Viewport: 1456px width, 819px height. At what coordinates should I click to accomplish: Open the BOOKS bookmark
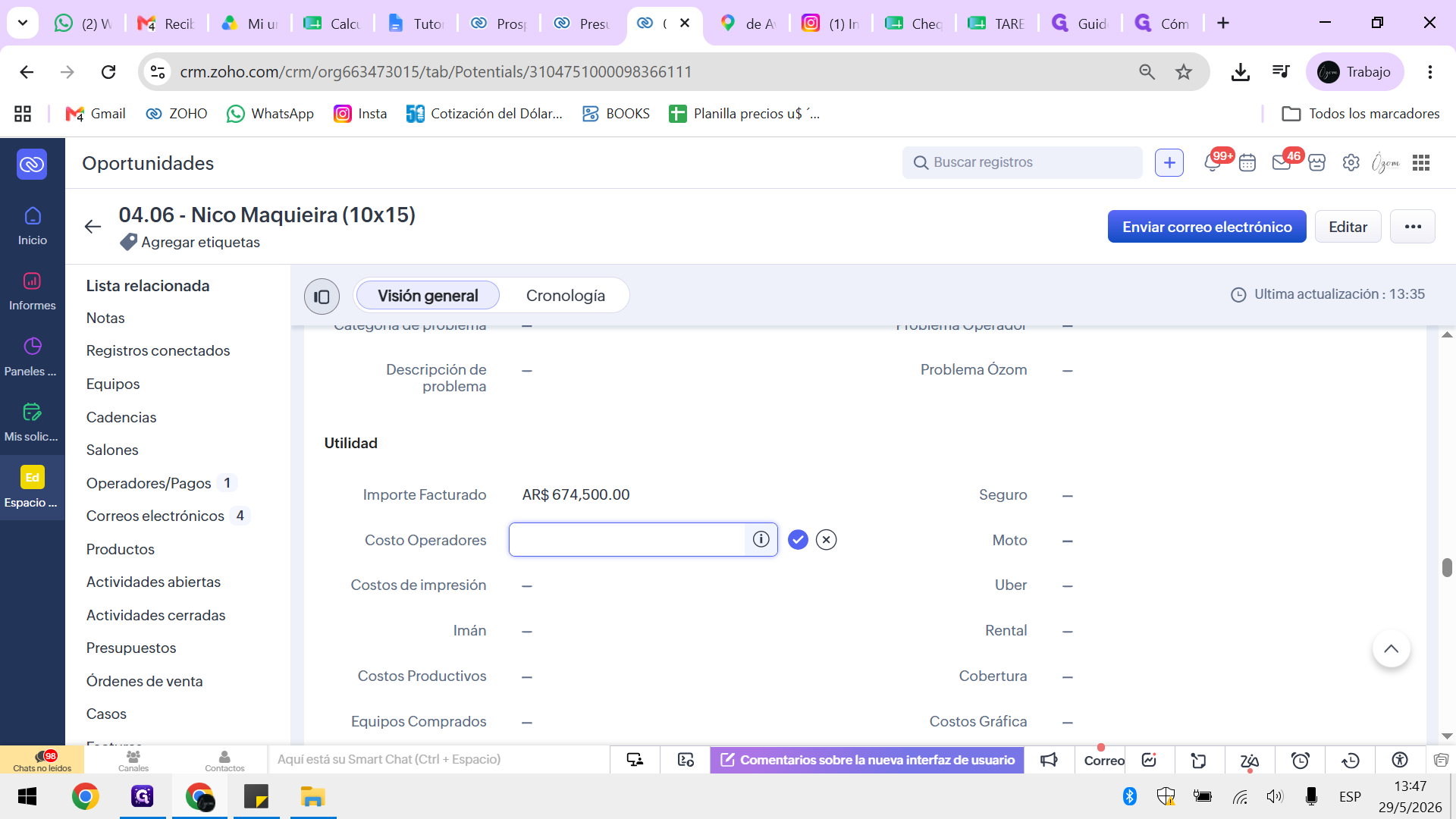(616, 114)
